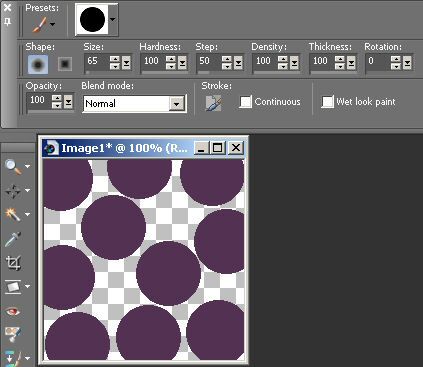Click the Size value field
This screenshot has width=423, height=367.
coord(96,61)
